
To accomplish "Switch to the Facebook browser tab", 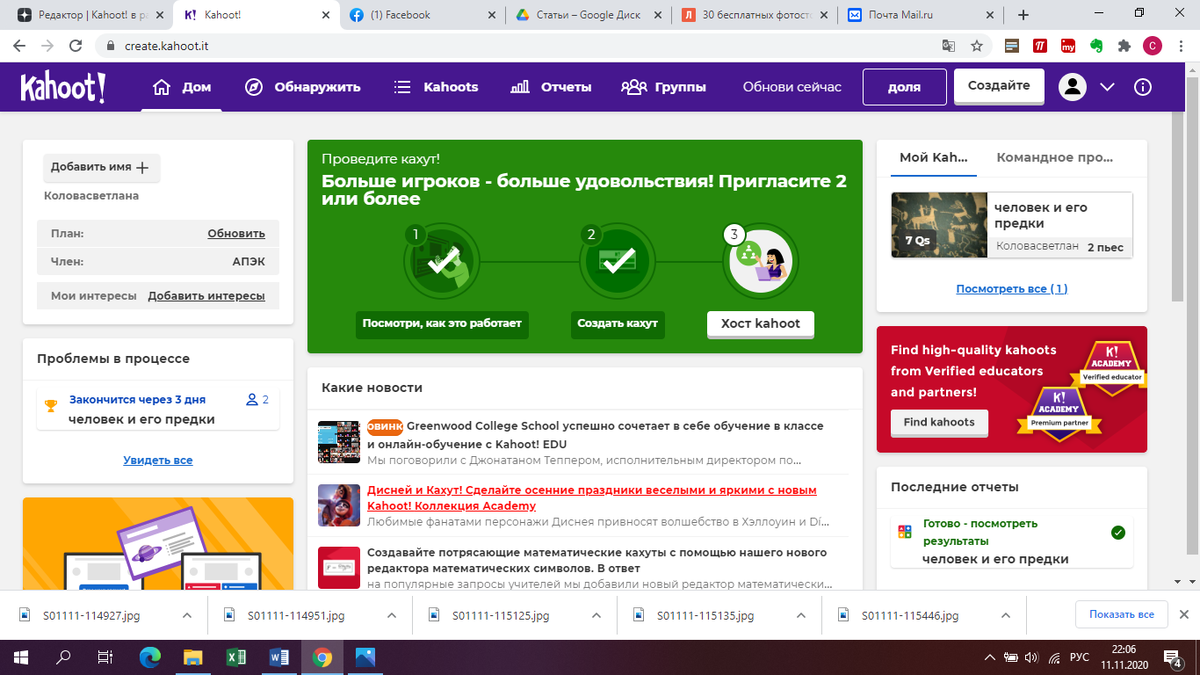I will [x=420, y=15].
